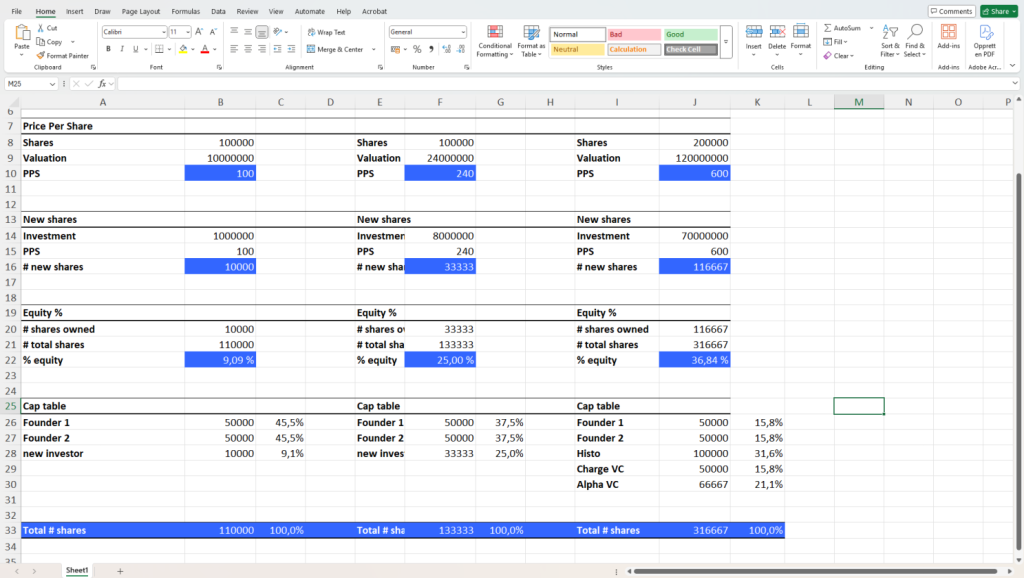The image size is (1024, 578).
Task: Click the Cut scissors icon
Action: click(40, 28)
